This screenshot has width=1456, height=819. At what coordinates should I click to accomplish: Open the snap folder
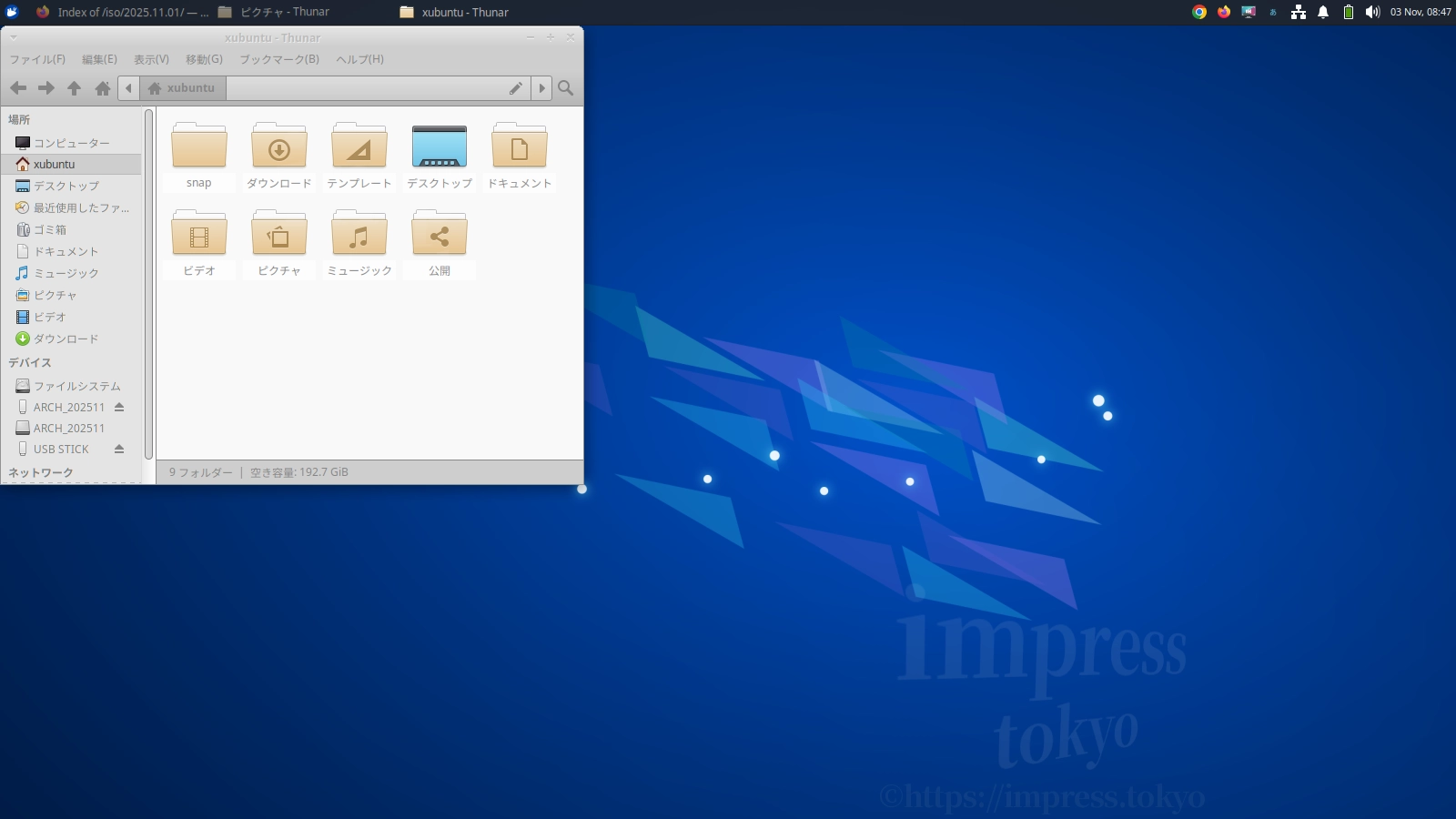tap(199, 155)
